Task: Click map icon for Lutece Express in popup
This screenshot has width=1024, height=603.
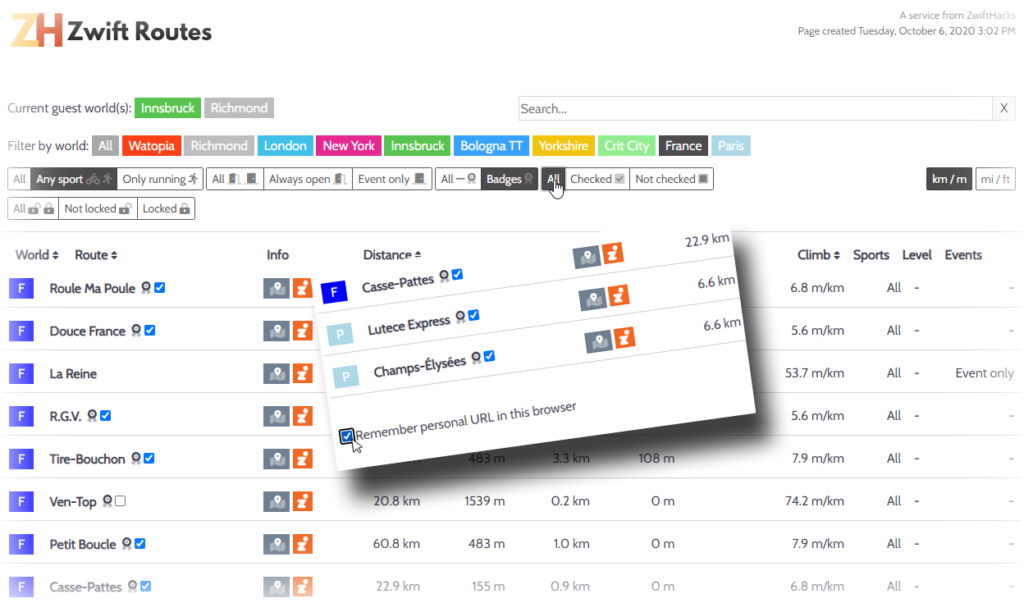Action: click(x=593, y=299)
